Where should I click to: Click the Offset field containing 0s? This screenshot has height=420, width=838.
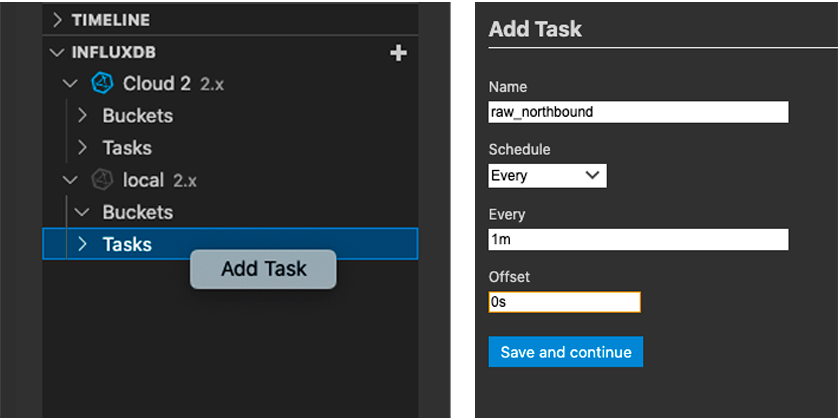[564, 302]
